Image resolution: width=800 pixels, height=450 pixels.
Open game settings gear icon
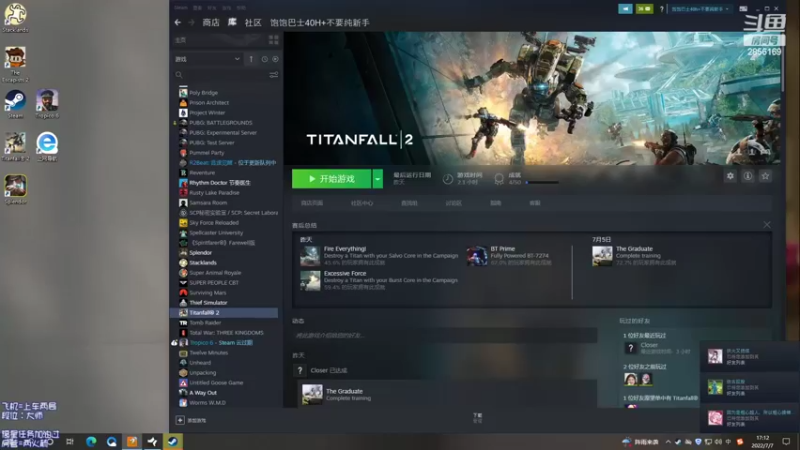[x=731, y=176]
